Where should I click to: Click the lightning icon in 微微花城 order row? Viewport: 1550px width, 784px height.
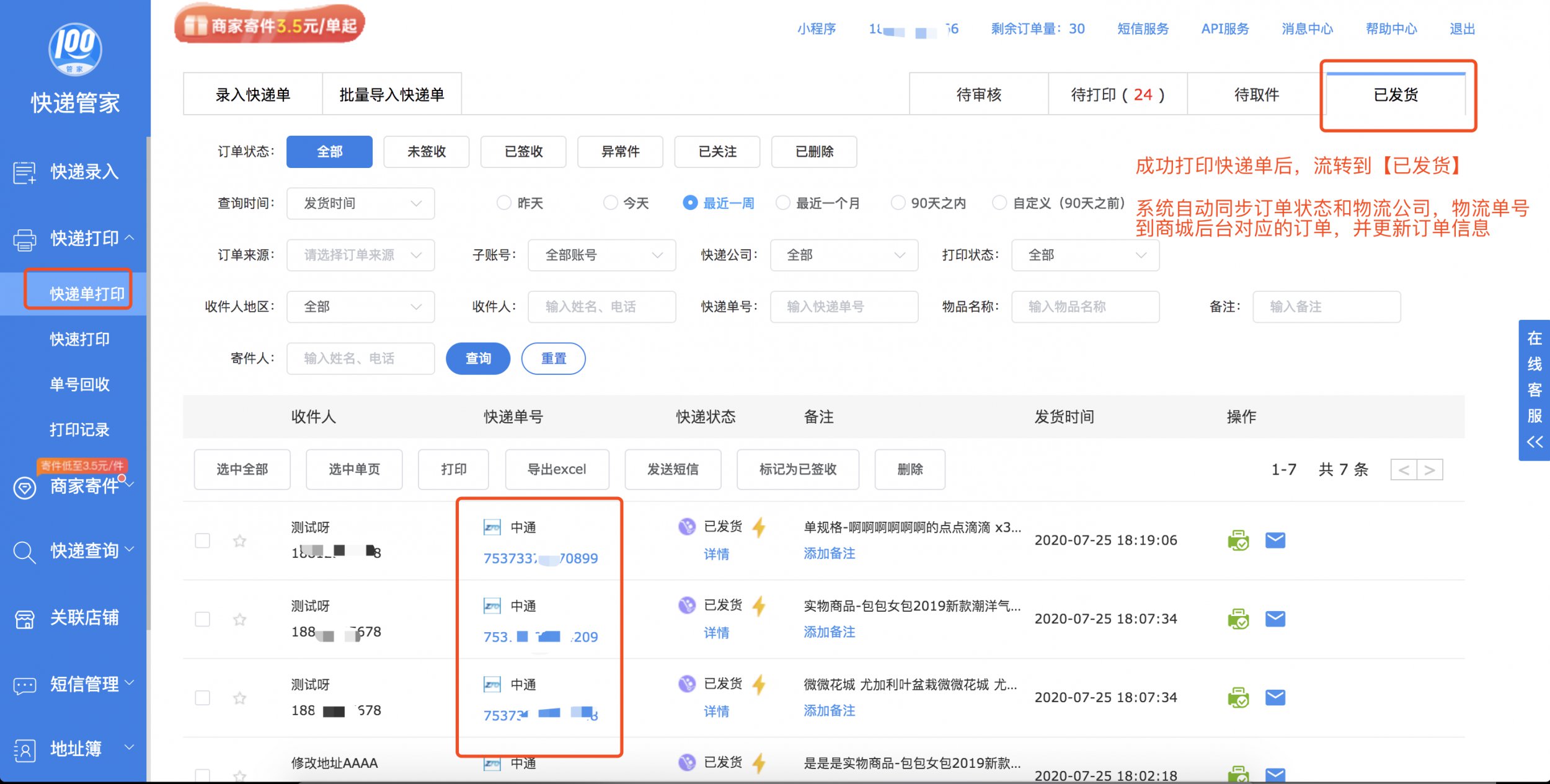click(x=759, y=685)
